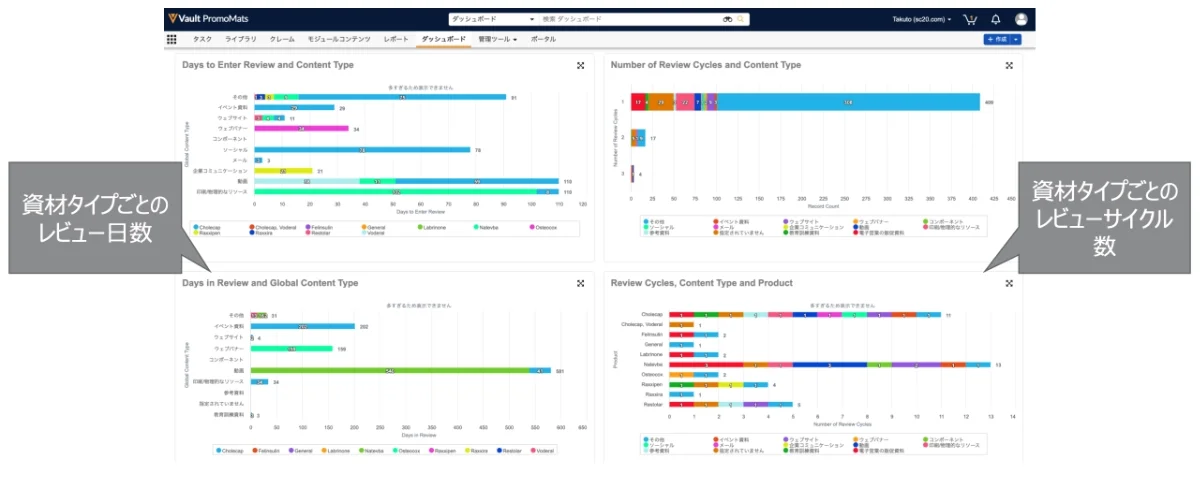Open the user profile avatar

click(1021, 19)
